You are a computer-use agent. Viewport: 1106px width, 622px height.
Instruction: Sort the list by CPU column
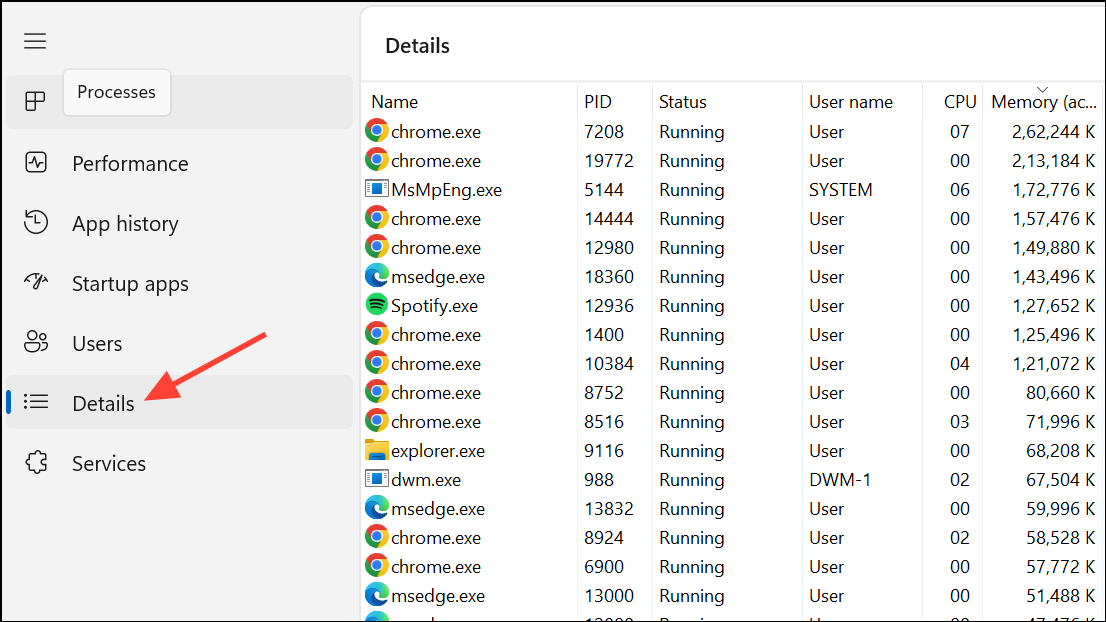[x=959, y=102]
